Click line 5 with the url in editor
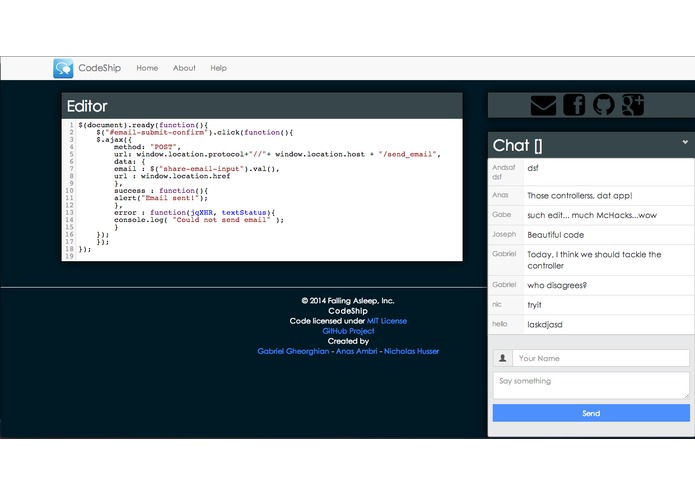695x494 pixels. [277, 154]
